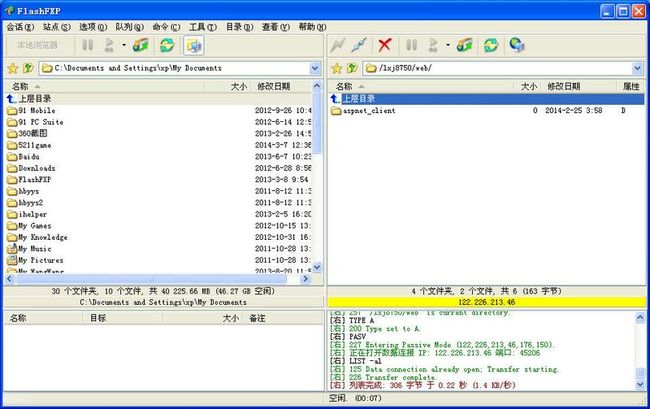Click the right pane pause transfer icon
The image size is (650, 409).
coord(411,45)
